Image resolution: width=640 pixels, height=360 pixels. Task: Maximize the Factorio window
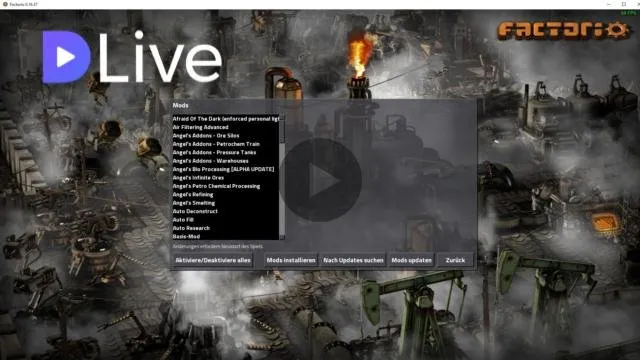click(x=624, y=4)
